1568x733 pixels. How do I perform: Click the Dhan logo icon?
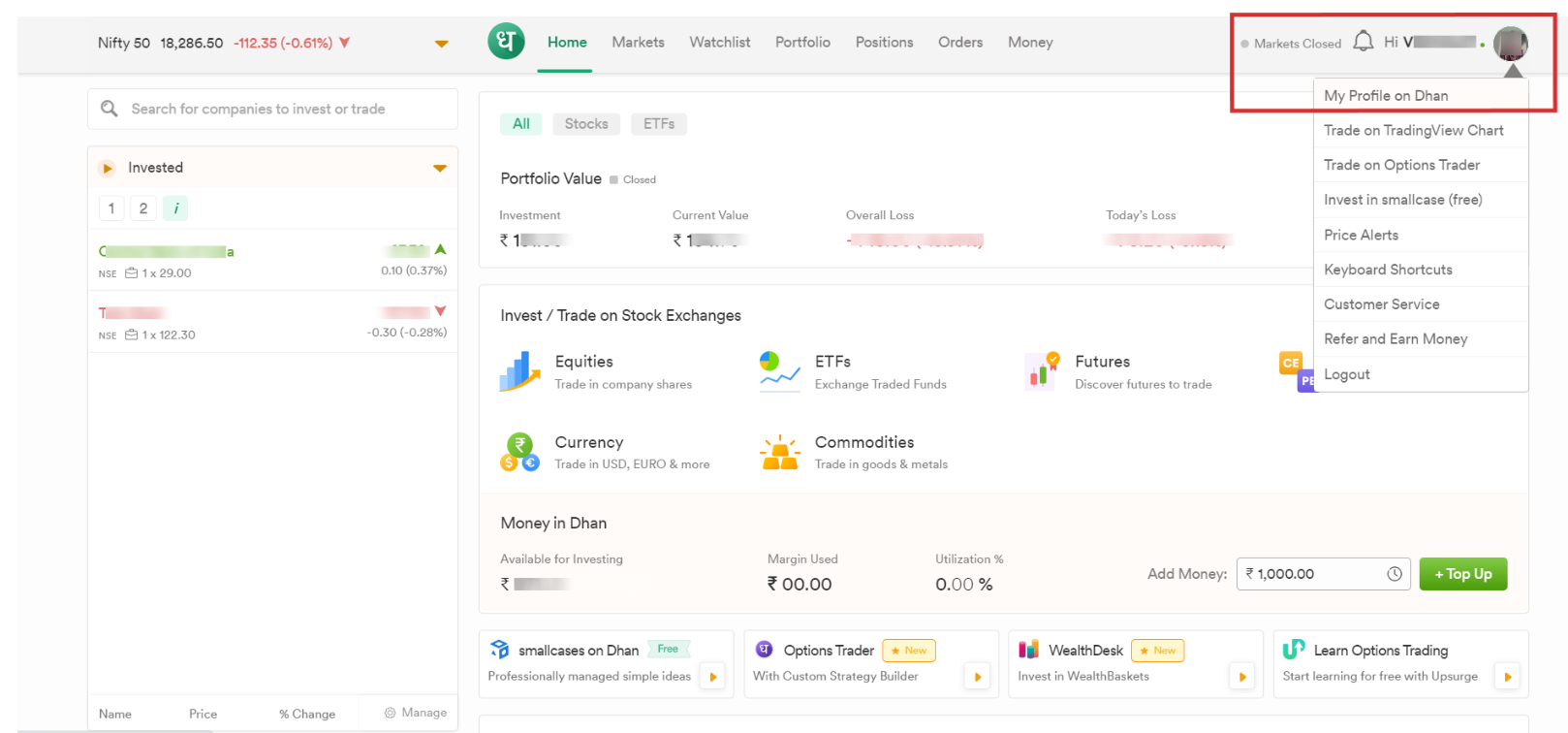pos(506,42)
